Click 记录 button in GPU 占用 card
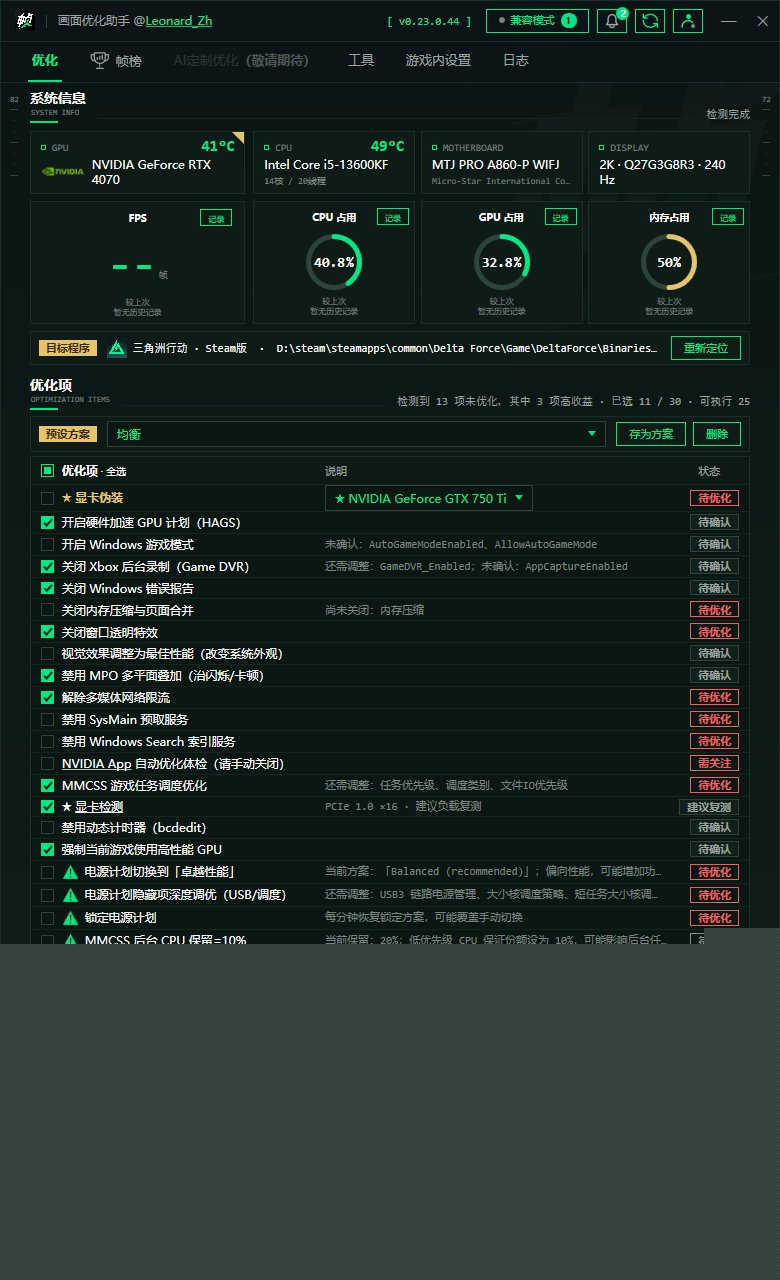Viewport: 780px width, 1280px height. point(561,217)
